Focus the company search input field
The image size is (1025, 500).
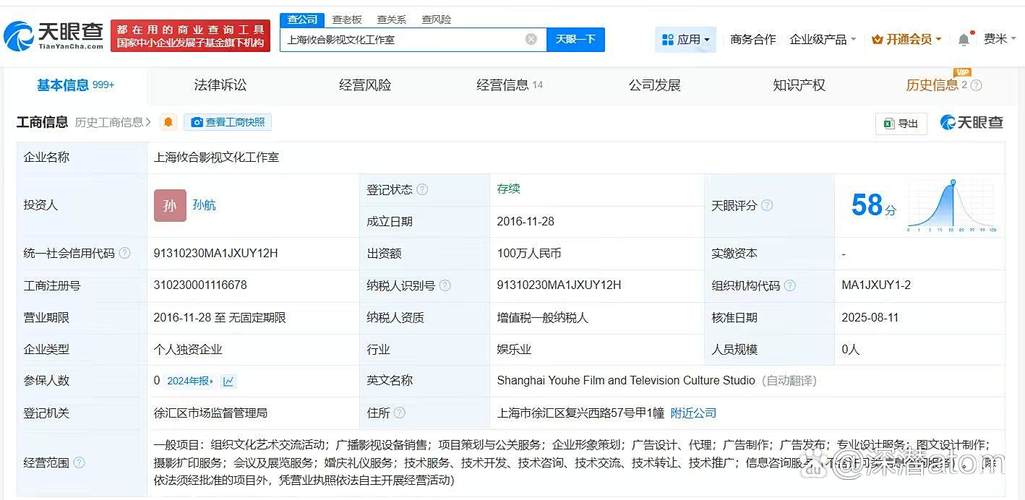[x=403, y=39]
